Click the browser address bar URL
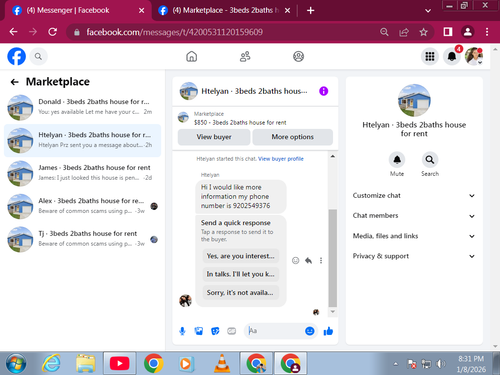Image resolution: width=500 pixels, height=375 pixels. [x=175, y=32]
